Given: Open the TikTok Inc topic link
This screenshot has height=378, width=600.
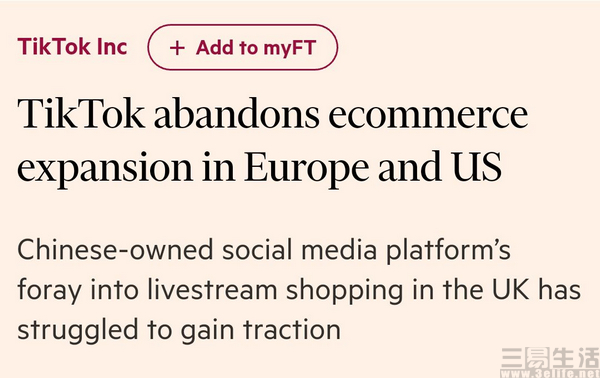Looking at the screenshot, I should [x=72, y=46].
